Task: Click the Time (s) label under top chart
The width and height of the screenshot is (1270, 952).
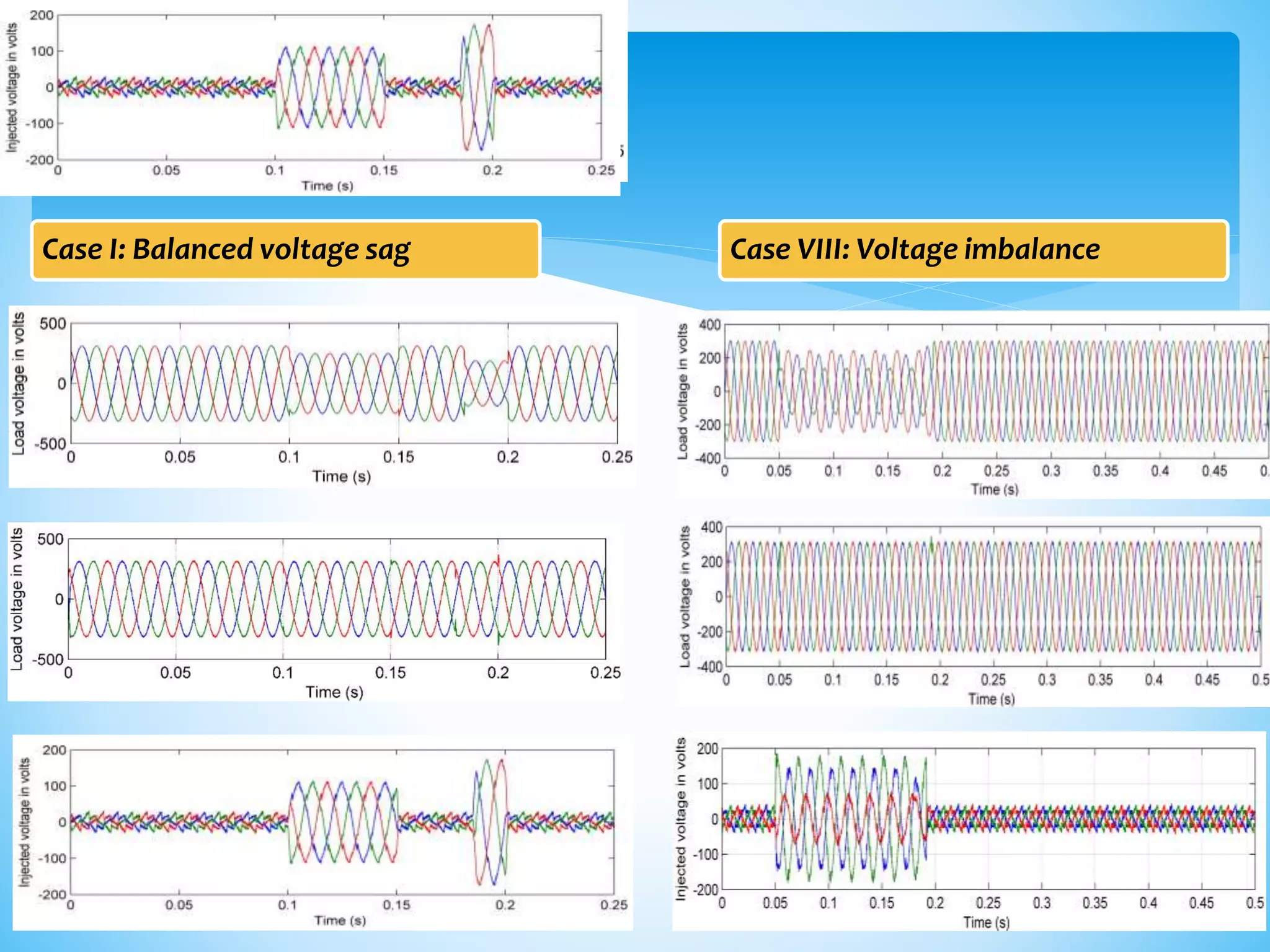Action: point(327,185)
